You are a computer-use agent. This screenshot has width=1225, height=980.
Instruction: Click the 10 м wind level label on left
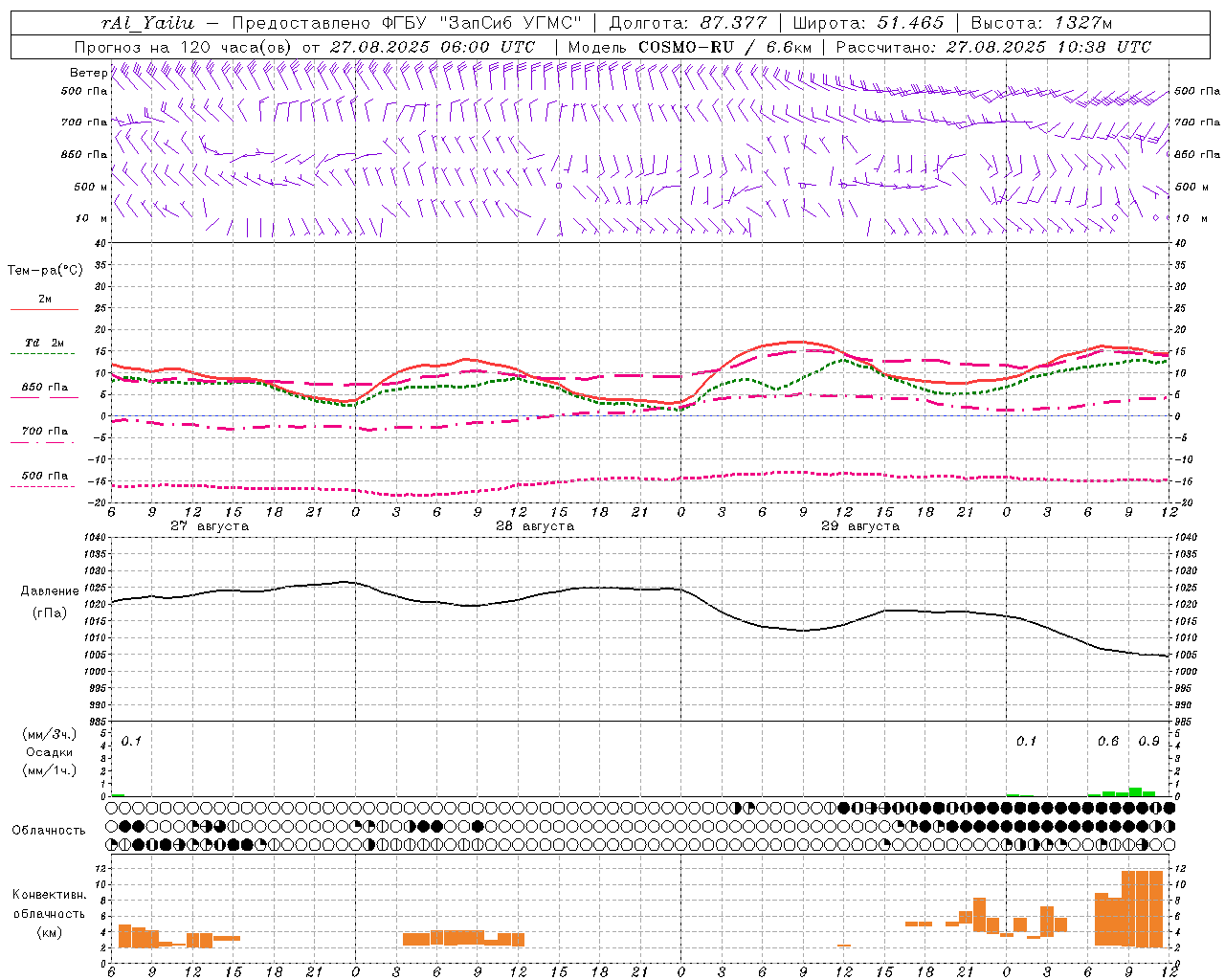pos(91,219)
